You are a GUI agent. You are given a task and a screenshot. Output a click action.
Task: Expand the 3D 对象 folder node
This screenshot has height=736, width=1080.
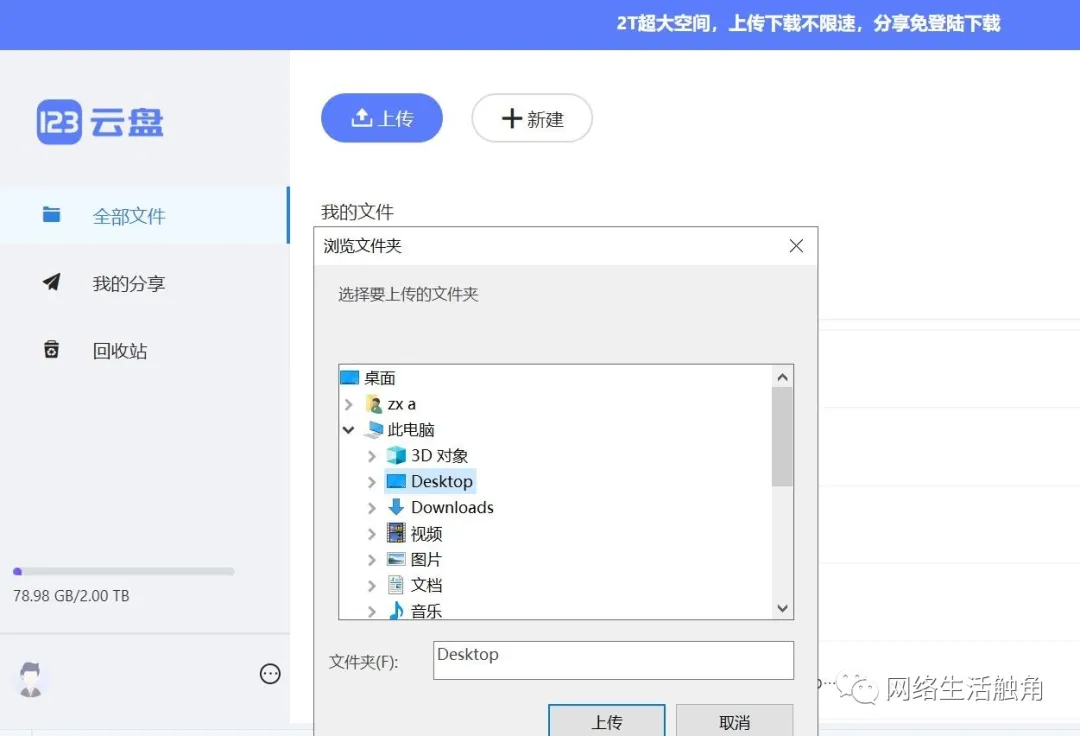coord(371,455)
